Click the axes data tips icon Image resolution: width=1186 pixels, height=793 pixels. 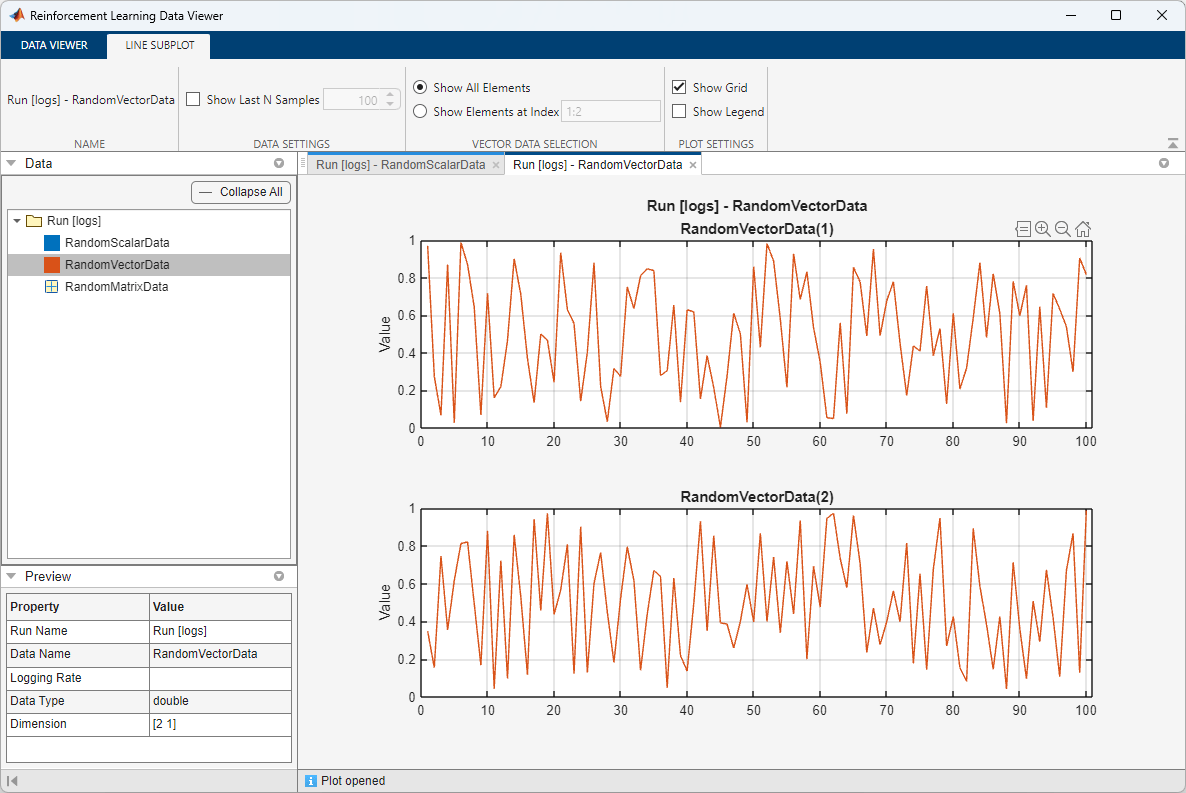pyautogui.click(x=1022, y=229)
